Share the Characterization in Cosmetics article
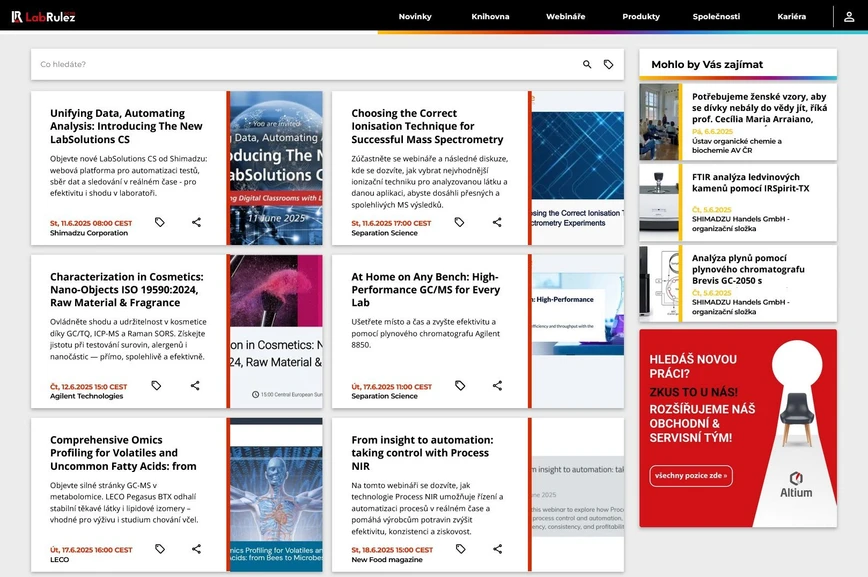This screenshot has width=868, height=577. pyautogui.click(x=196, y=385)
